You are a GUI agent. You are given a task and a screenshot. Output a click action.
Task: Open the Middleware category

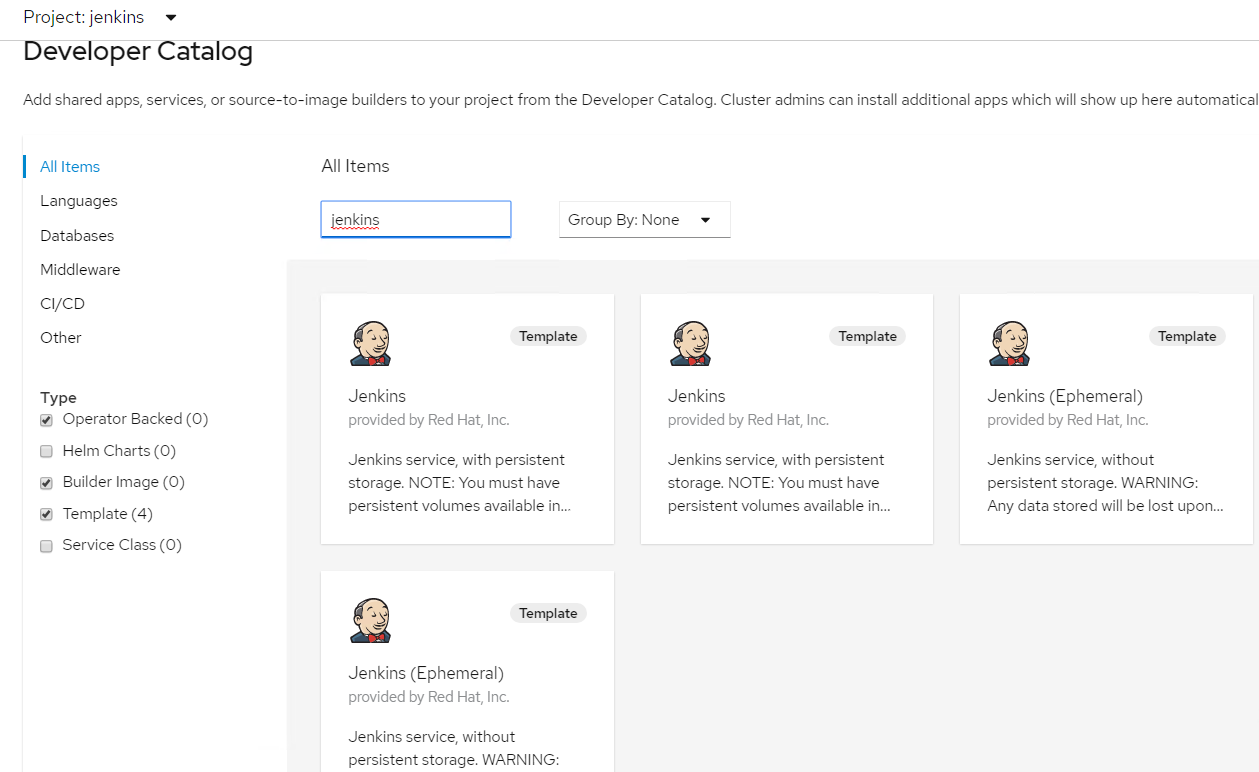(x=80, y=270)
